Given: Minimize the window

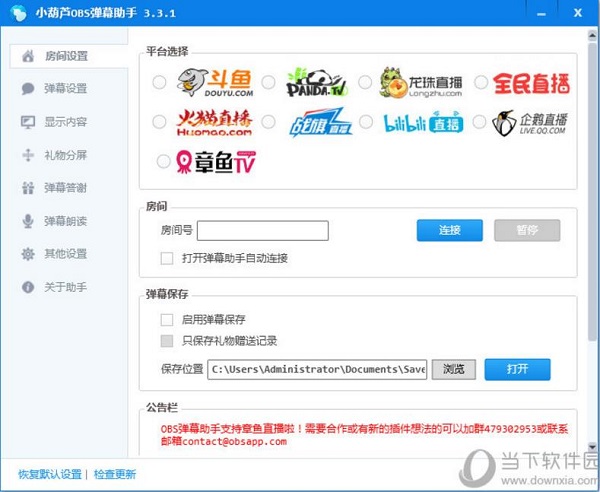Looking at the screenshot, I should coord(541,13).
